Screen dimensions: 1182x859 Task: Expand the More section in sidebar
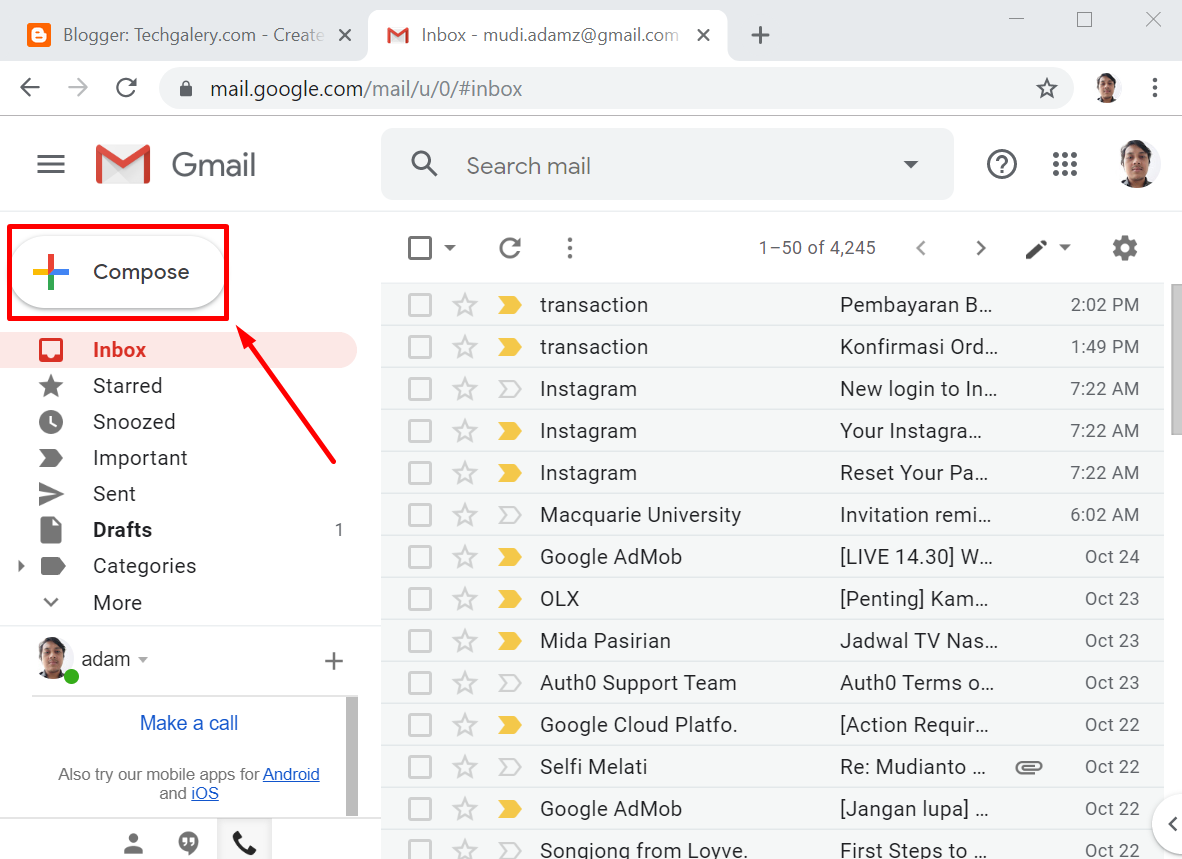(x=117, y=602)
